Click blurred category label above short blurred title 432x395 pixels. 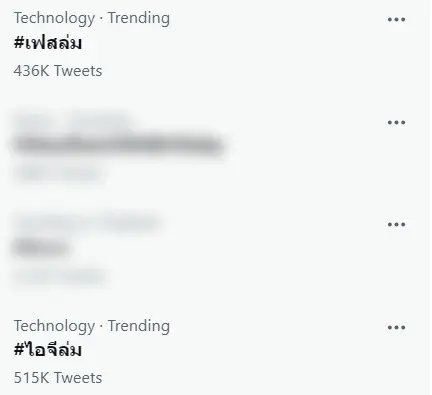pyautogui.click(x=88, y=222)
